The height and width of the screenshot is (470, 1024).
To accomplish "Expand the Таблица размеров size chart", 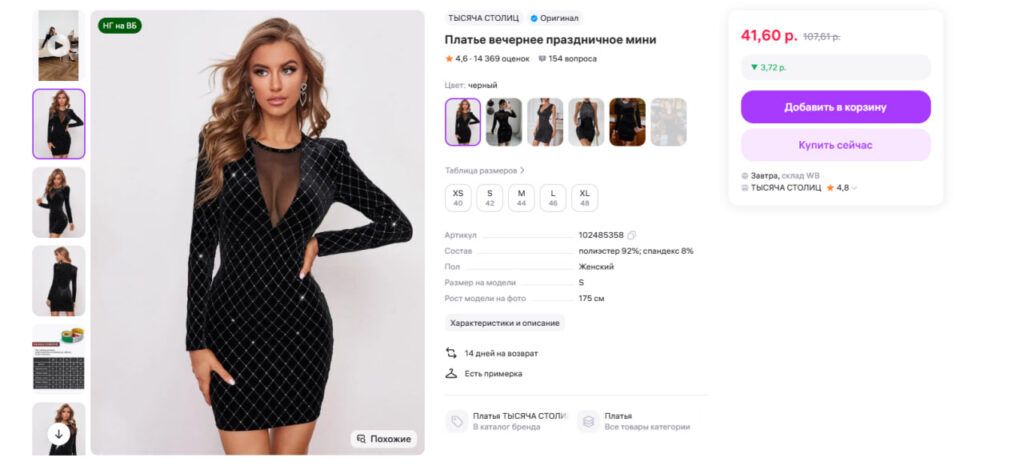I will (485, 170).
